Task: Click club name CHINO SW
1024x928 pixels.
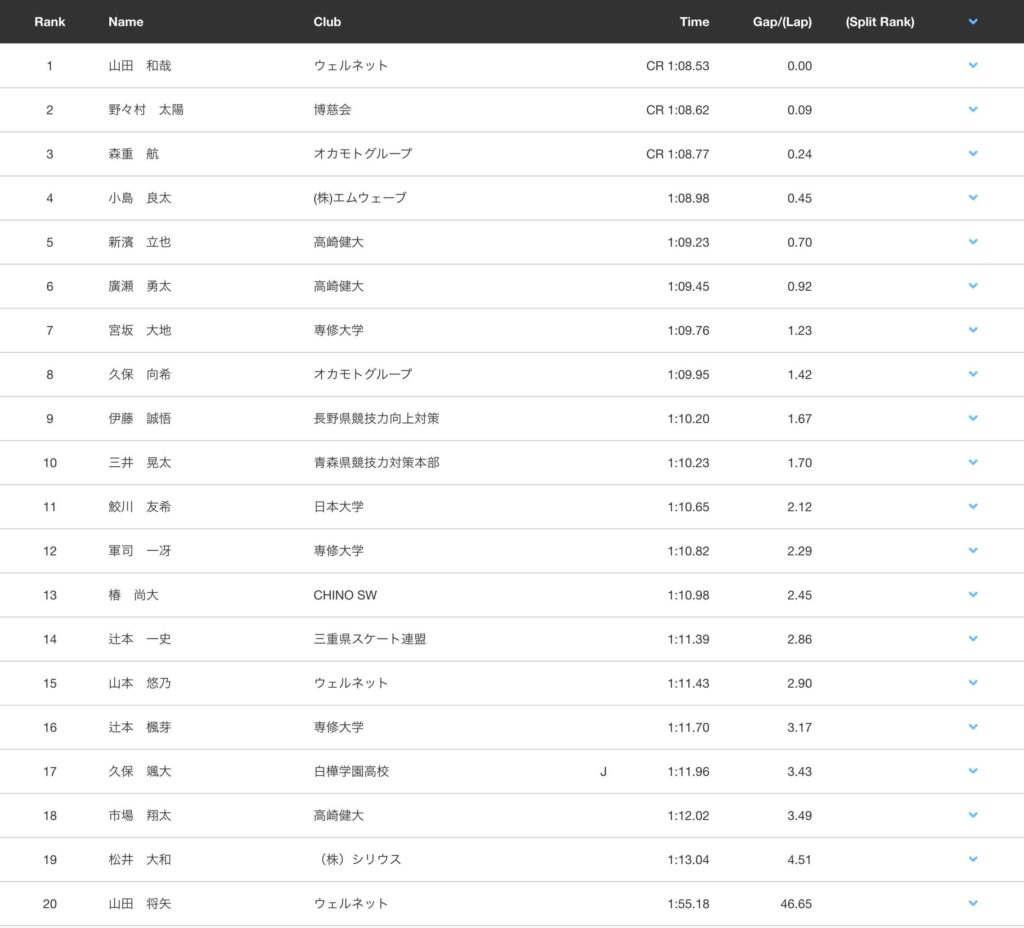Action: (345, 595)
